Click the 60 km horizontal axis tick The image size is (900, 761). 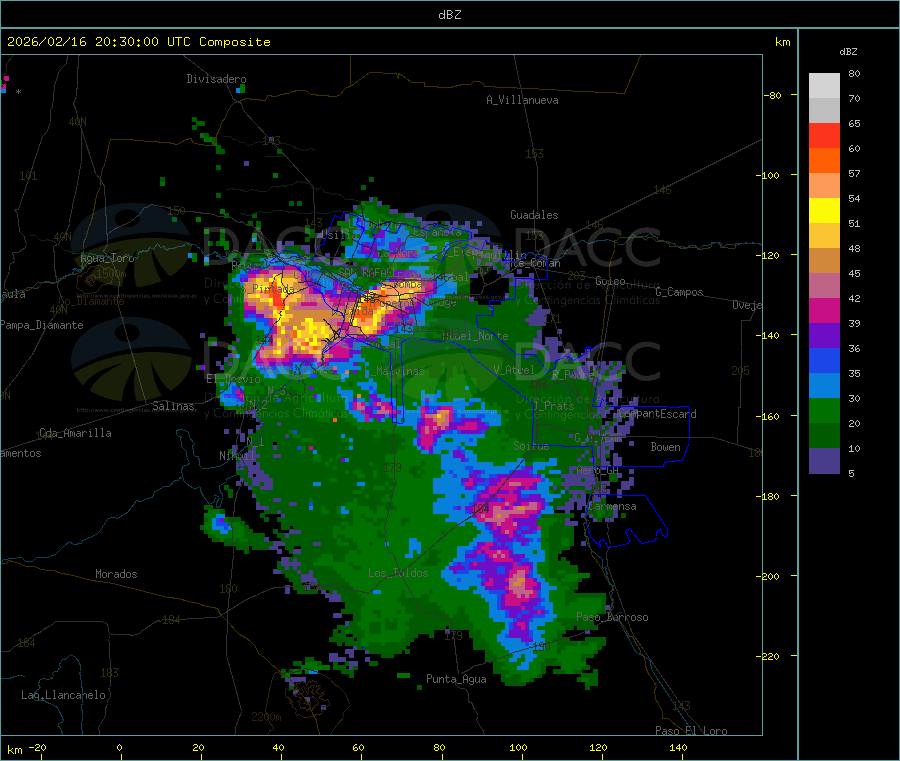[358, 747]
